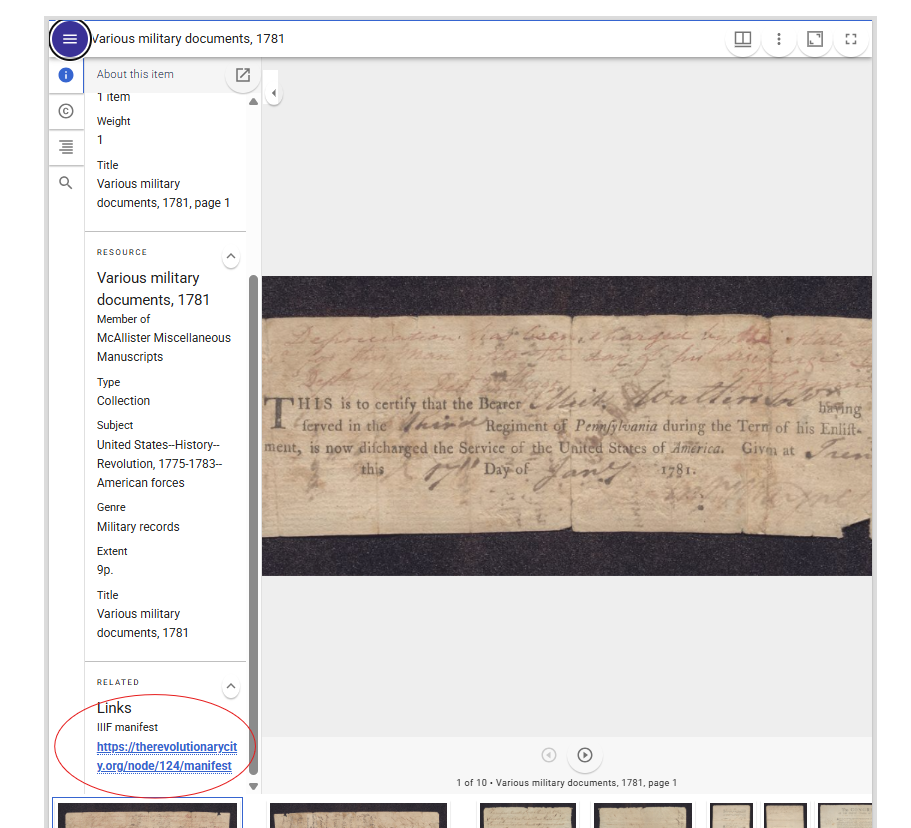This screenshot has width=911, height=828.
Task: Open the canvas index panel
Action: coord(65,147)
